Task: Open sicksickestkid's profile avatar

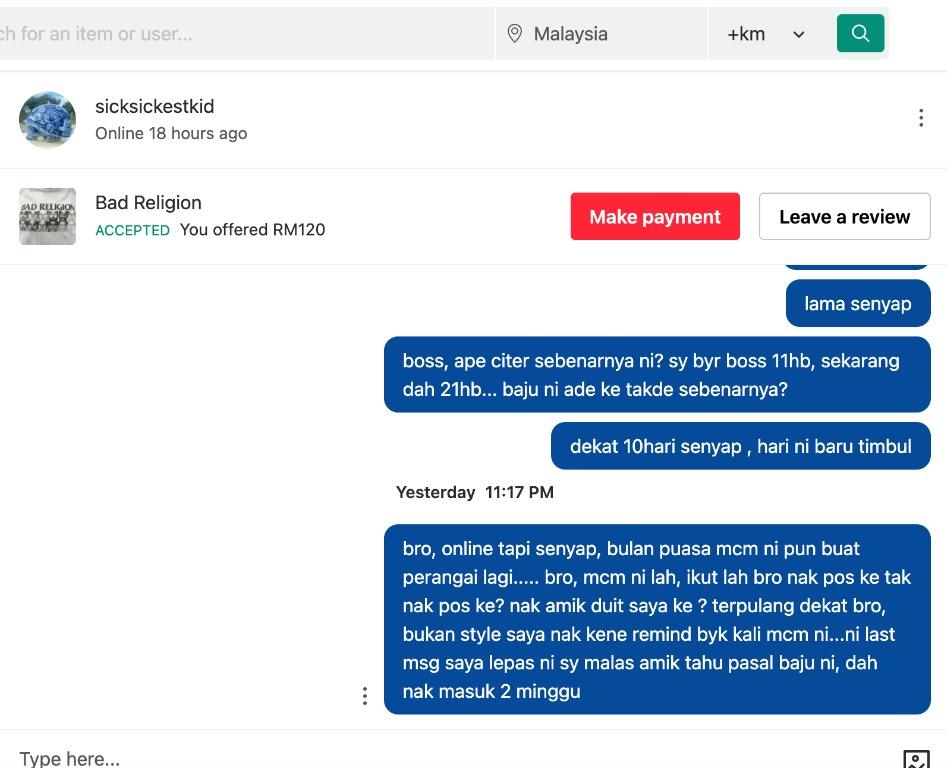Action: tap(47, 120)
